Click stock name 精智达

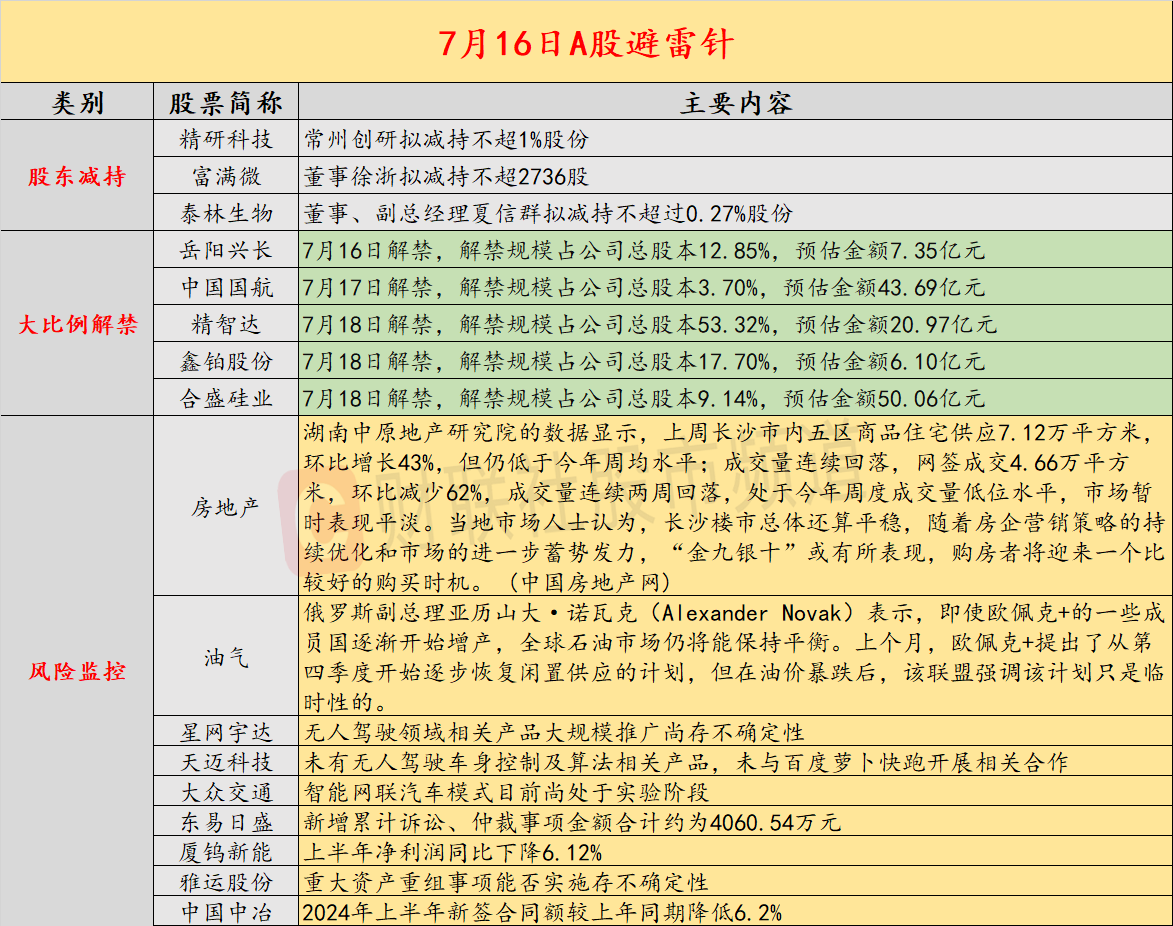click(x=226, y=324)
